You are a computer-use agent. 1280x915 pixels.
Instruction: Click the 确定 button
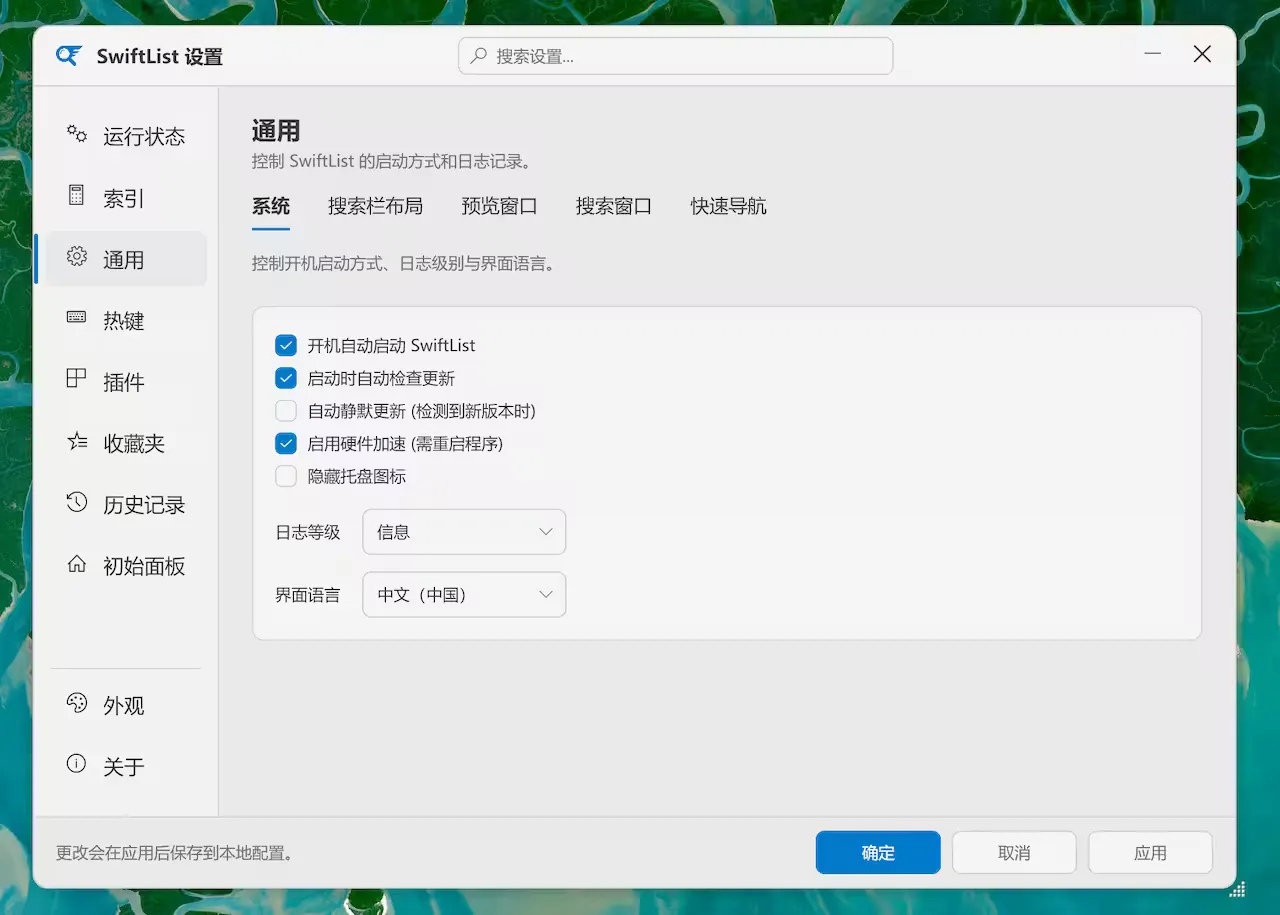point(878,853)
